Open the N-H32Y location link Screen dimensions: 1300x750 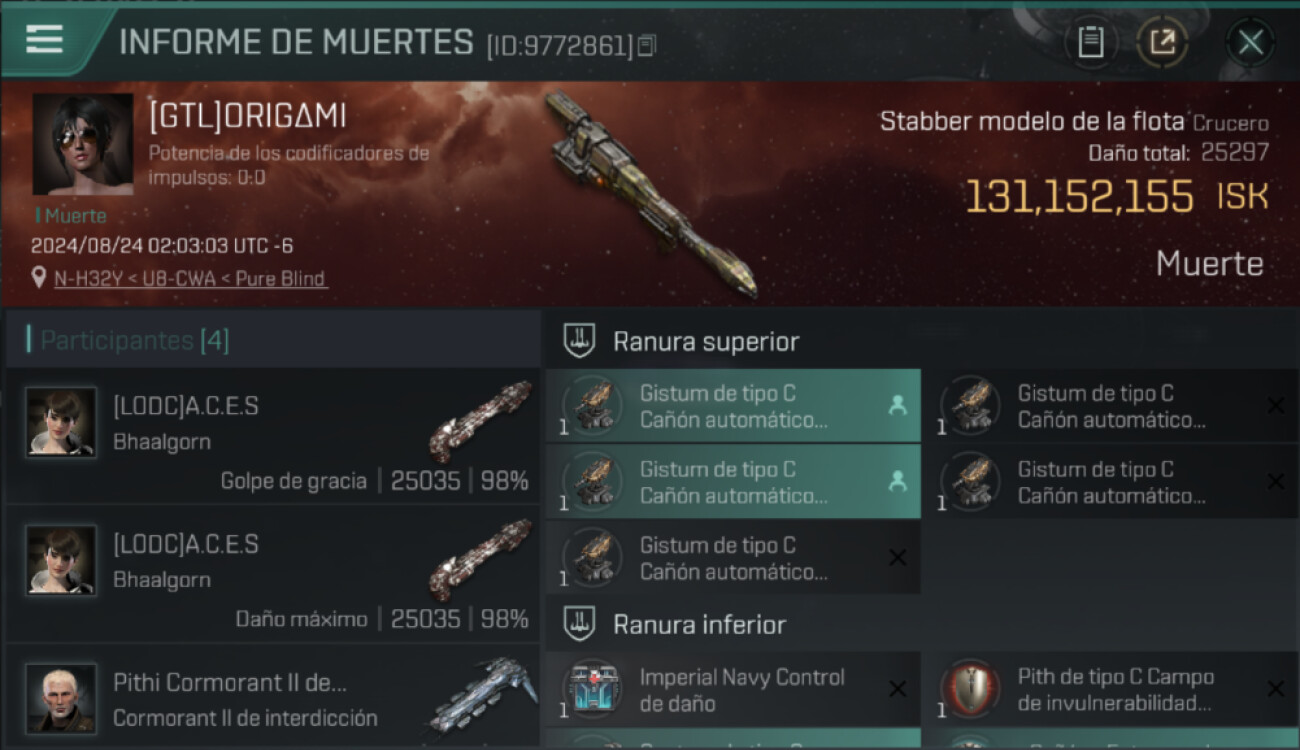coord(190,279)
